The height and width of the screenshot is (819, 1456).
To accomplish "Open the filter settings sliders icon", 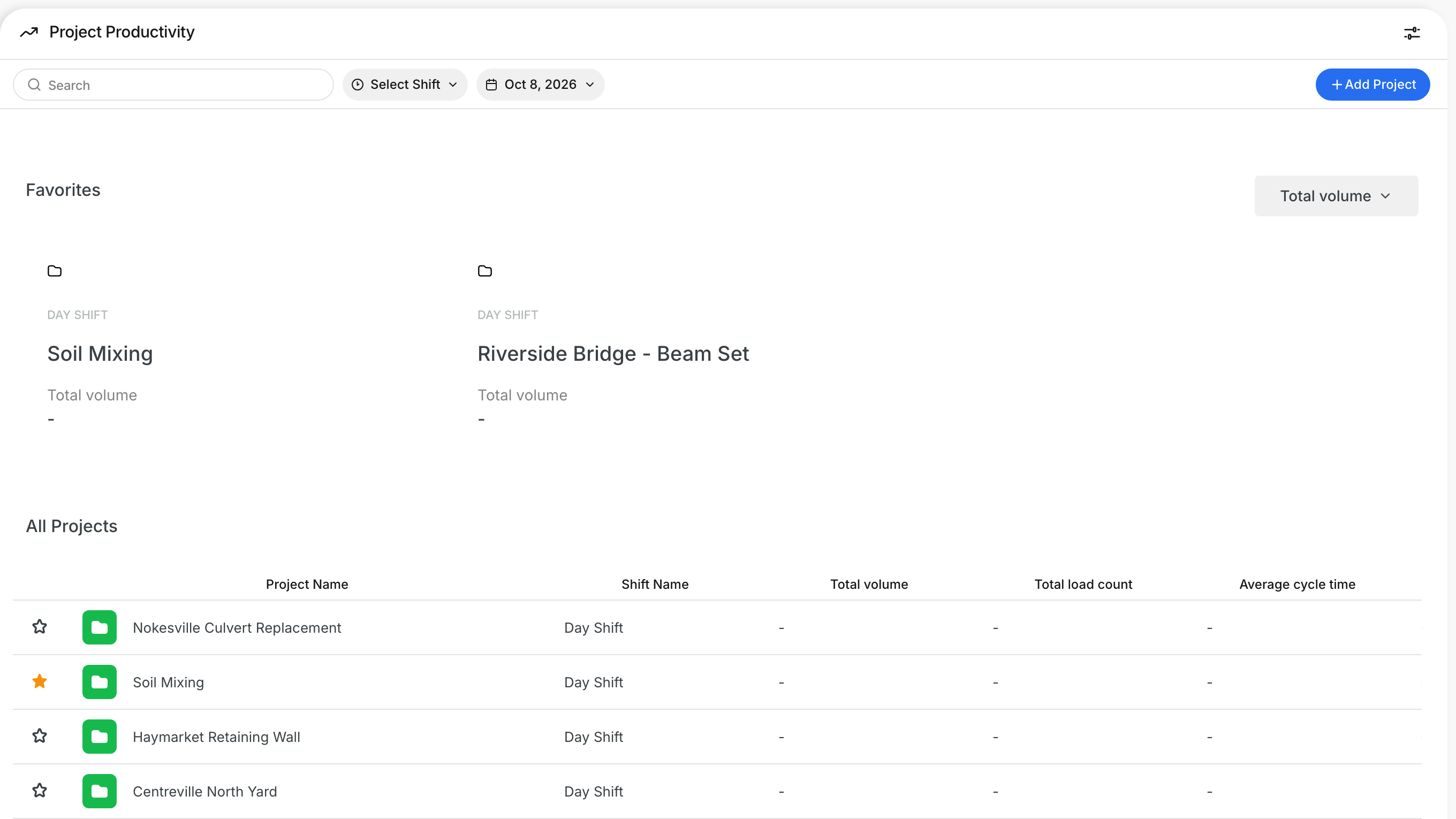I will point(1412,33).
